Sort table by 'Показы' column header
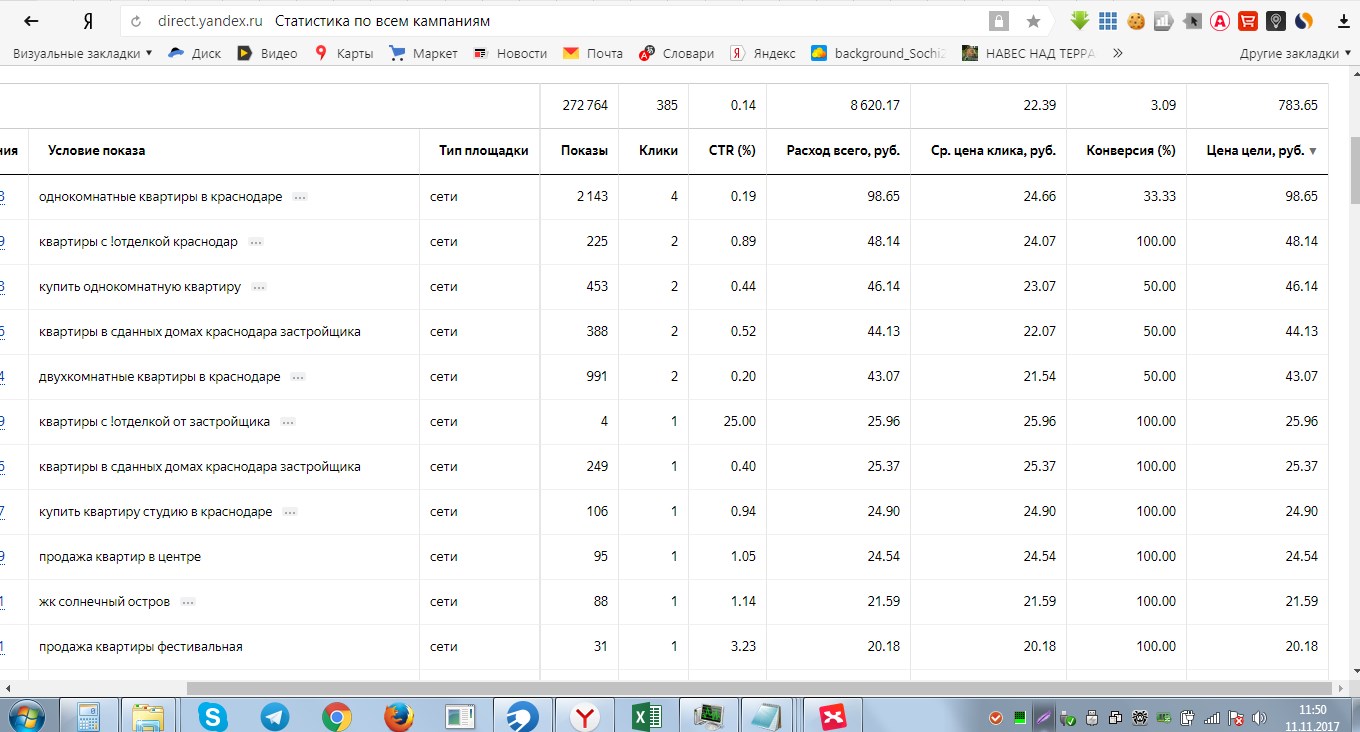Screen dimensions: 1360x732 tap(584, 151)
